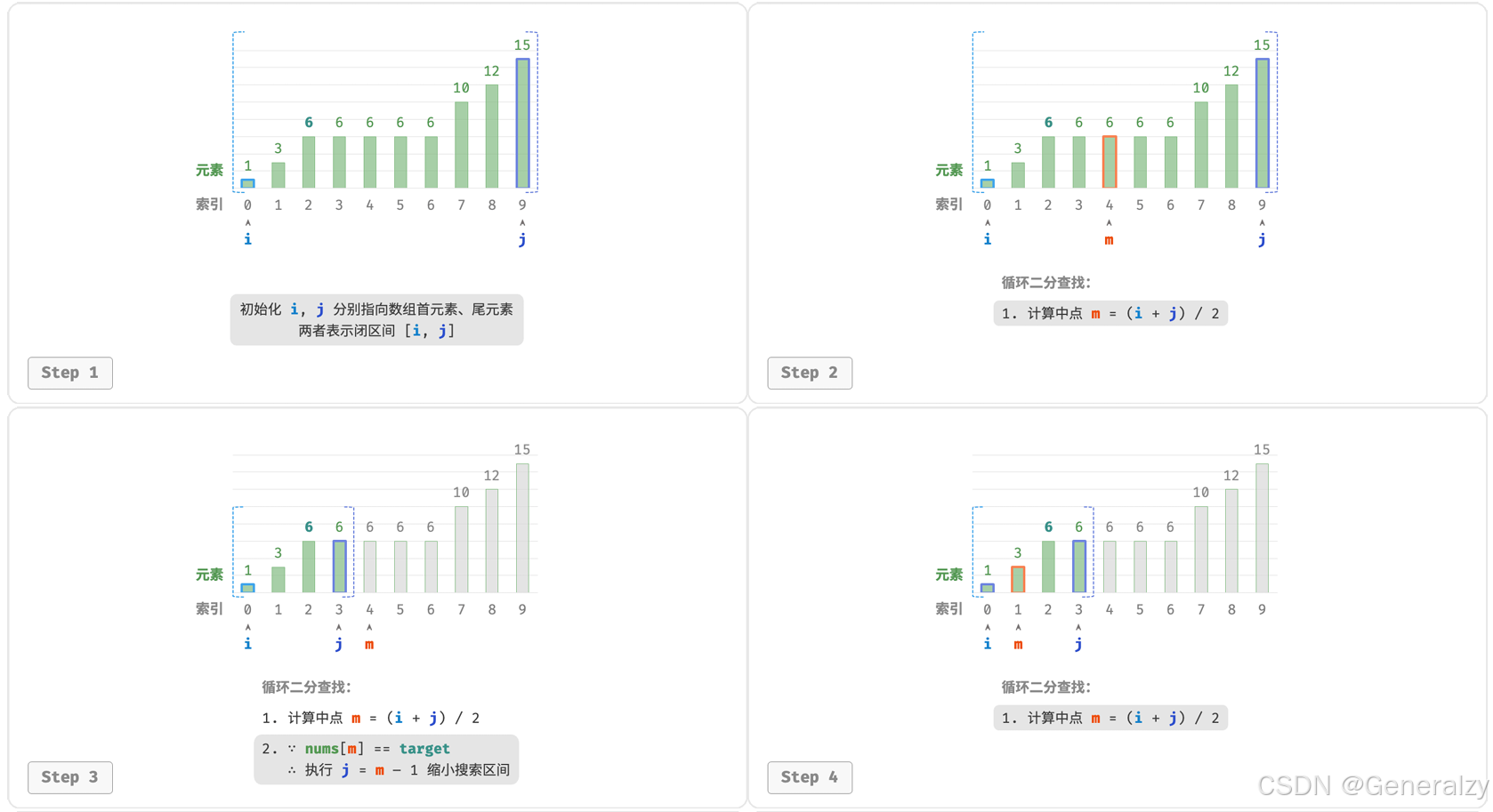
Task: Click the orange-outlined bar at index 4 in Step 2
Action: coord(1110,162)
